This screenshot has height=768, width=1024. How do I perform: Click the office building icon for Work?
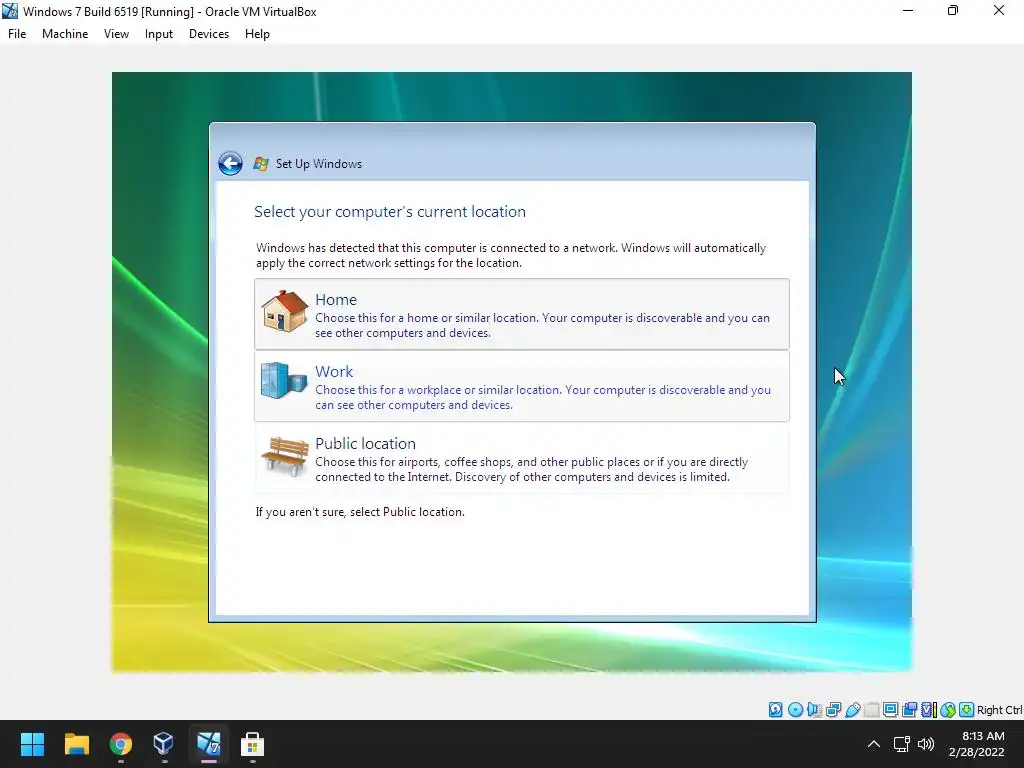click(x=283, y=381)
